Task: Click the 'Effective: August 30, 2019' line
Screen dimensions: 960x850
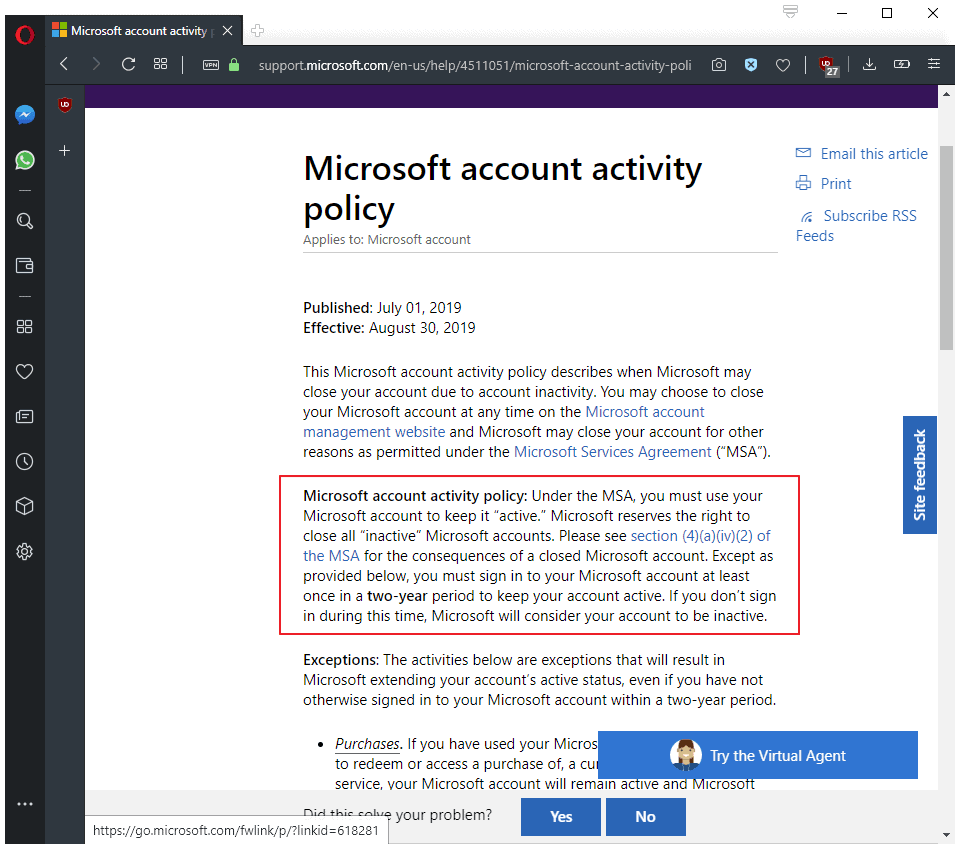Action: pyautogui.click(x=389, y=328)
